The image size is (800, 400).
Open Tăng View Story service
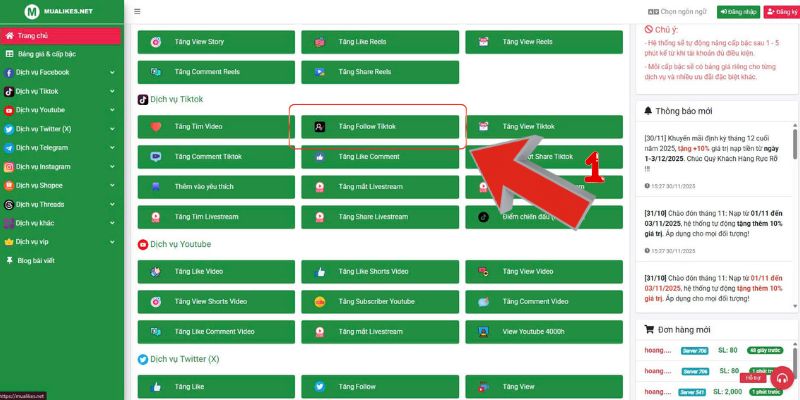[216, 42]
